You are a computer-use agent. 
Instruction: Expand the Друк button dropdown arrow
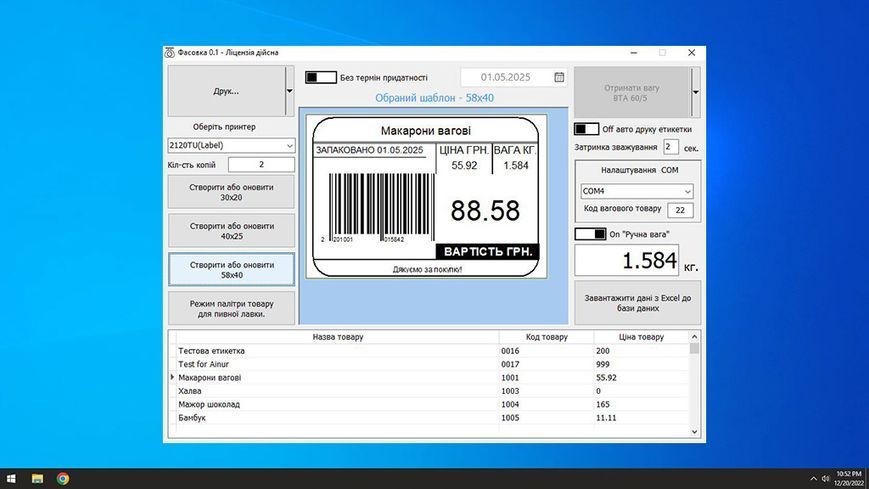[x=289, y=91]
